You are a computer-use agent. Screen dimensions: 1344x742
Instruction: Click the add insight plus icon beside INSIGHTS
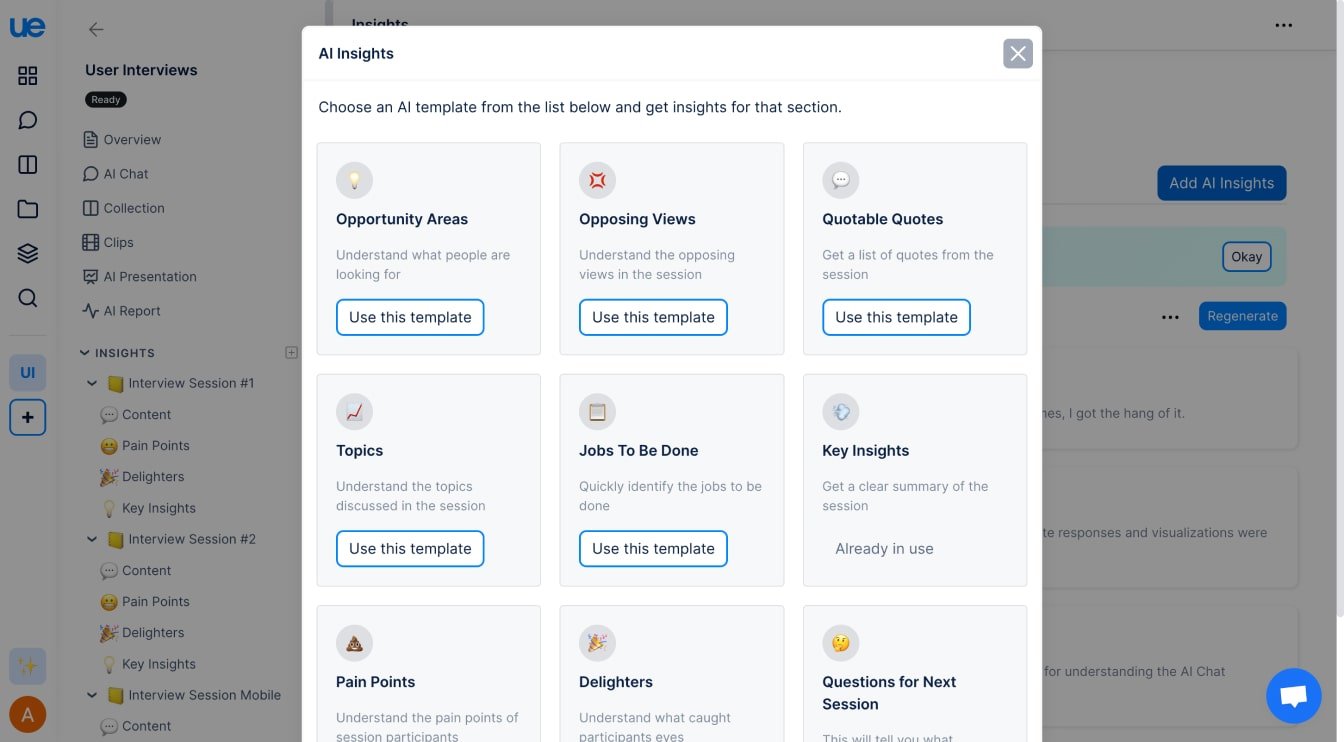[x=291, y=352]
